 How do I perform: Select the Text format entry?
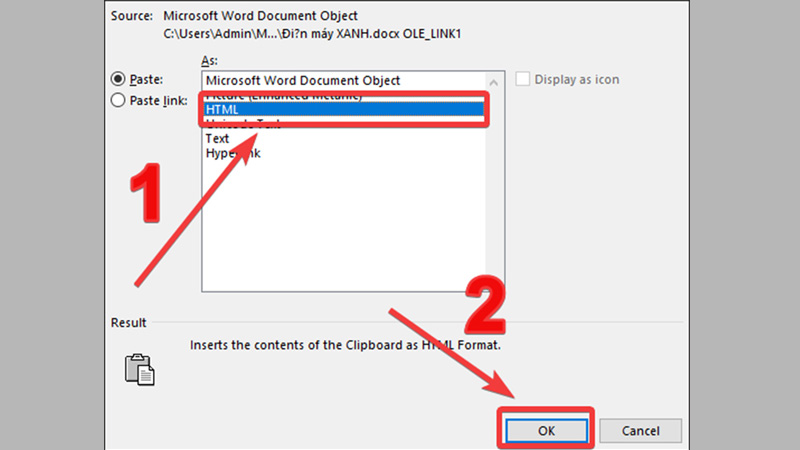[344, 138]
